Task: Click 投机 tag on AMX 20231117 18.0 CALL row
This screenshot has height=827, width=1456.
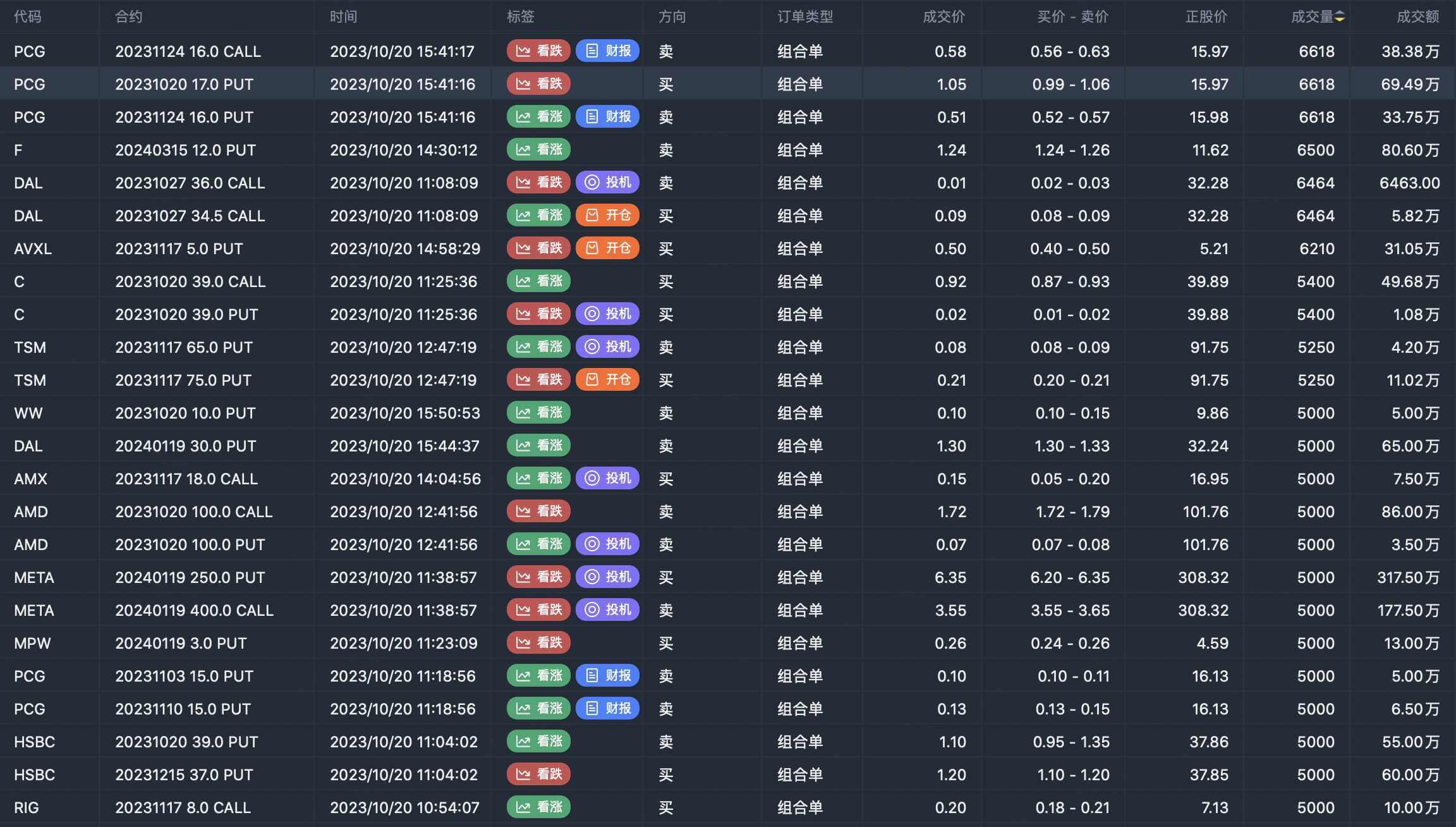Action: point(607,479)
